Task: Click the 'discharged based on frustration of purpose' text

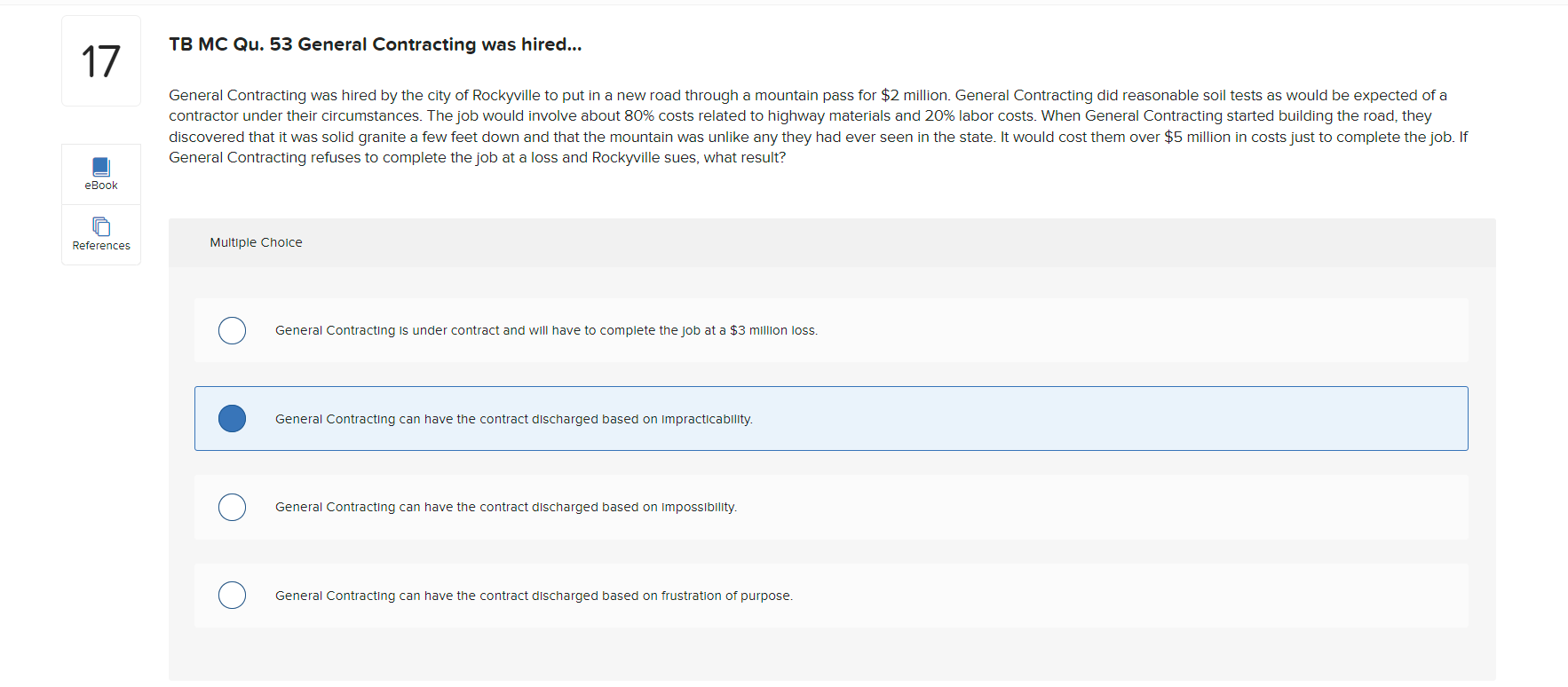Action: point(534,596)
